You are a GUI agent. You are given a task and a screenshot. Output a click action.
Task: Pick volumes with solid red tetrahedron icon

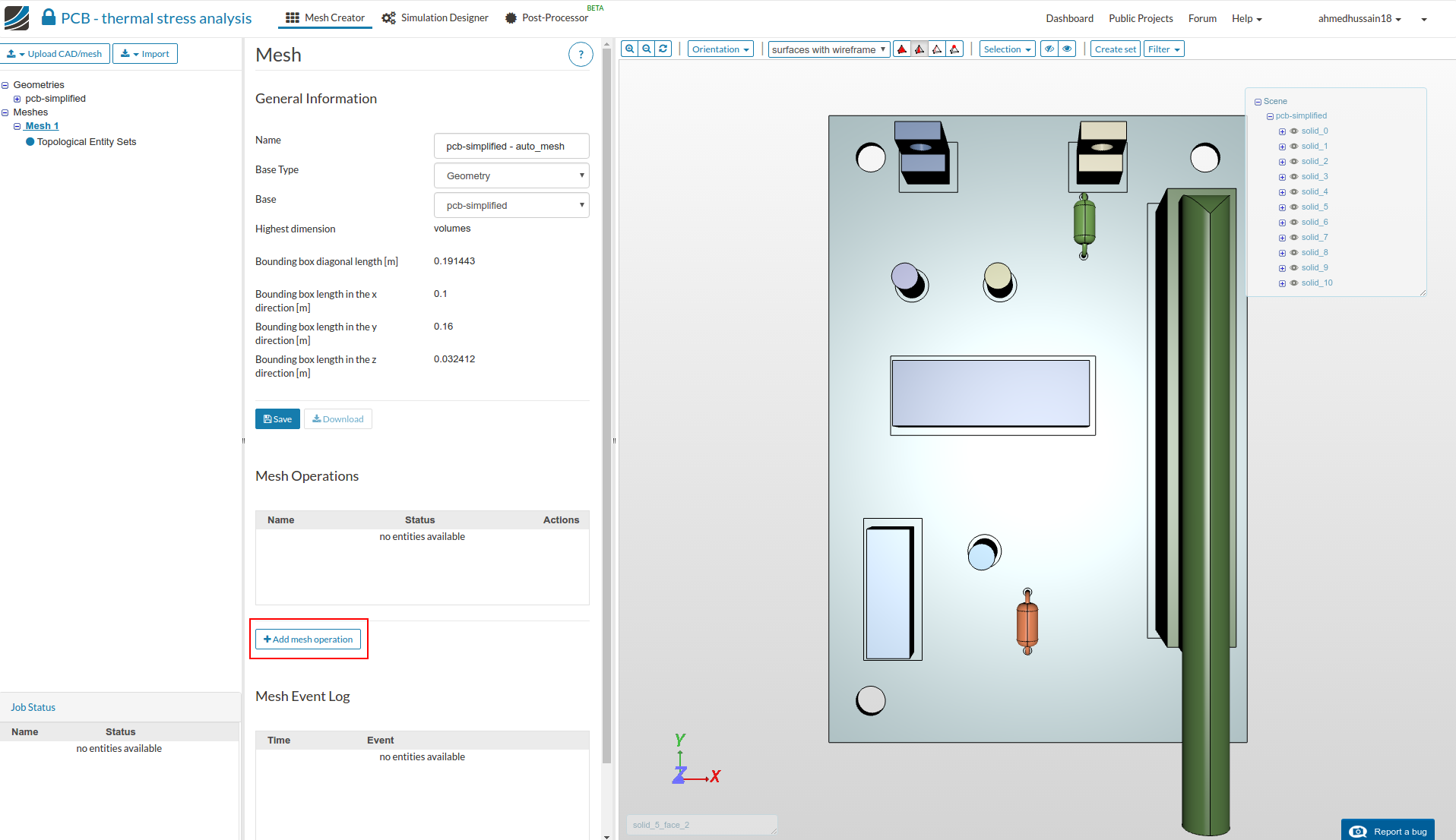point(902,49)
